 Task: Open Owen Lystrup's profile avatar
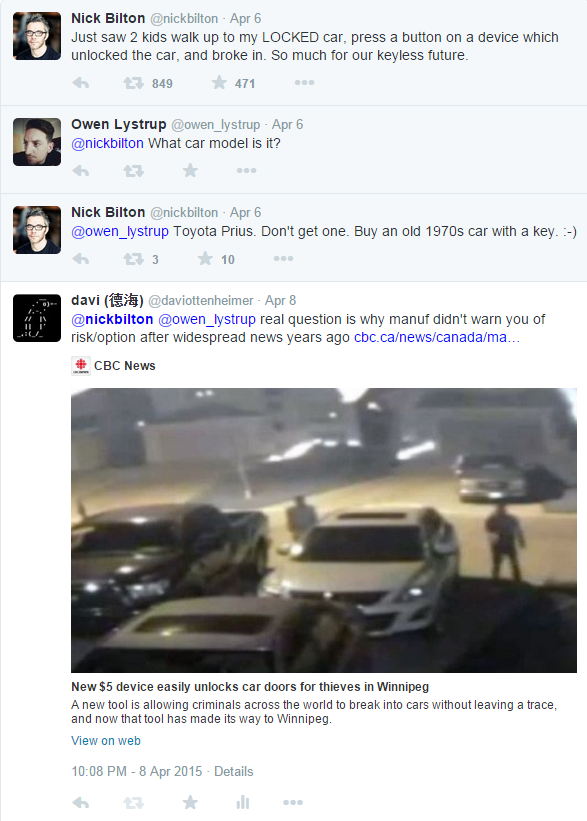point(37,142)
